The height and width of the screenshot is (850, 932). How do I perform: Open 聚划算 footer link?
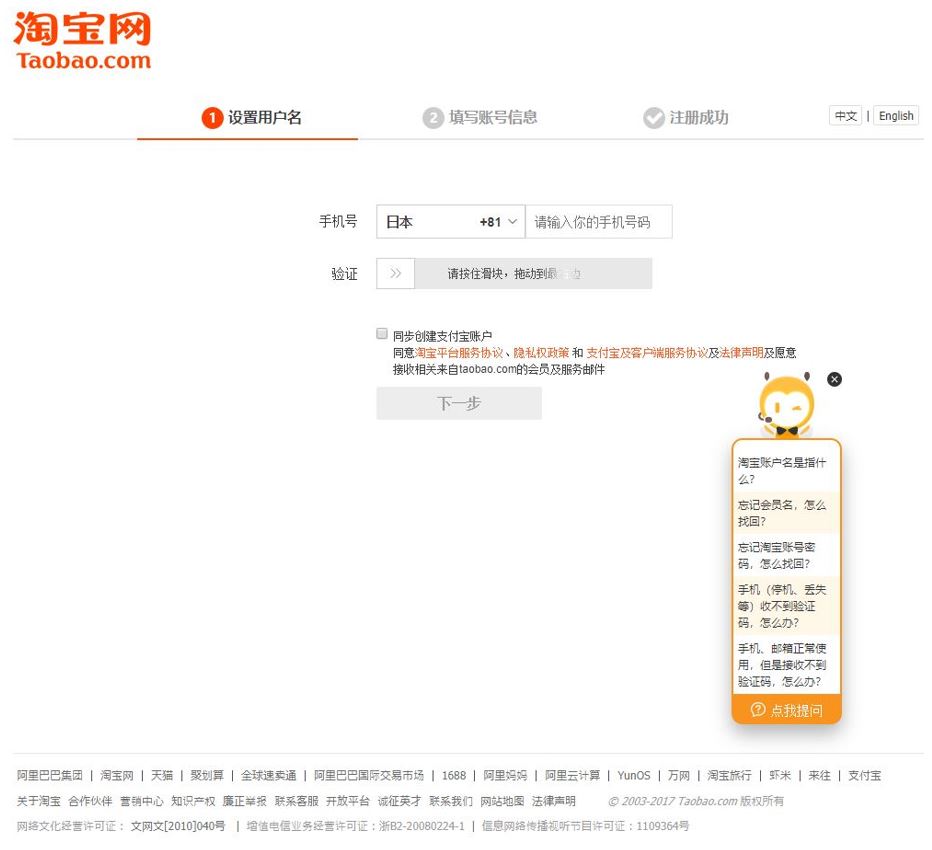pyautogui.click(x=207, y=775)
